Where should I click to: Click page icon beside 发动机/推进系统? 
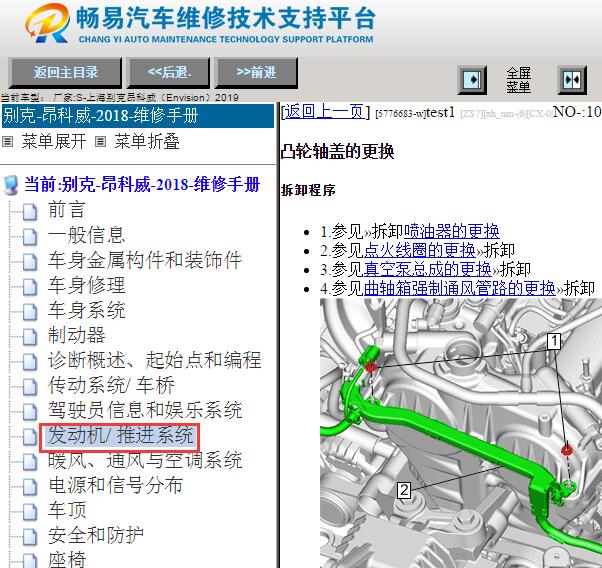30,437
